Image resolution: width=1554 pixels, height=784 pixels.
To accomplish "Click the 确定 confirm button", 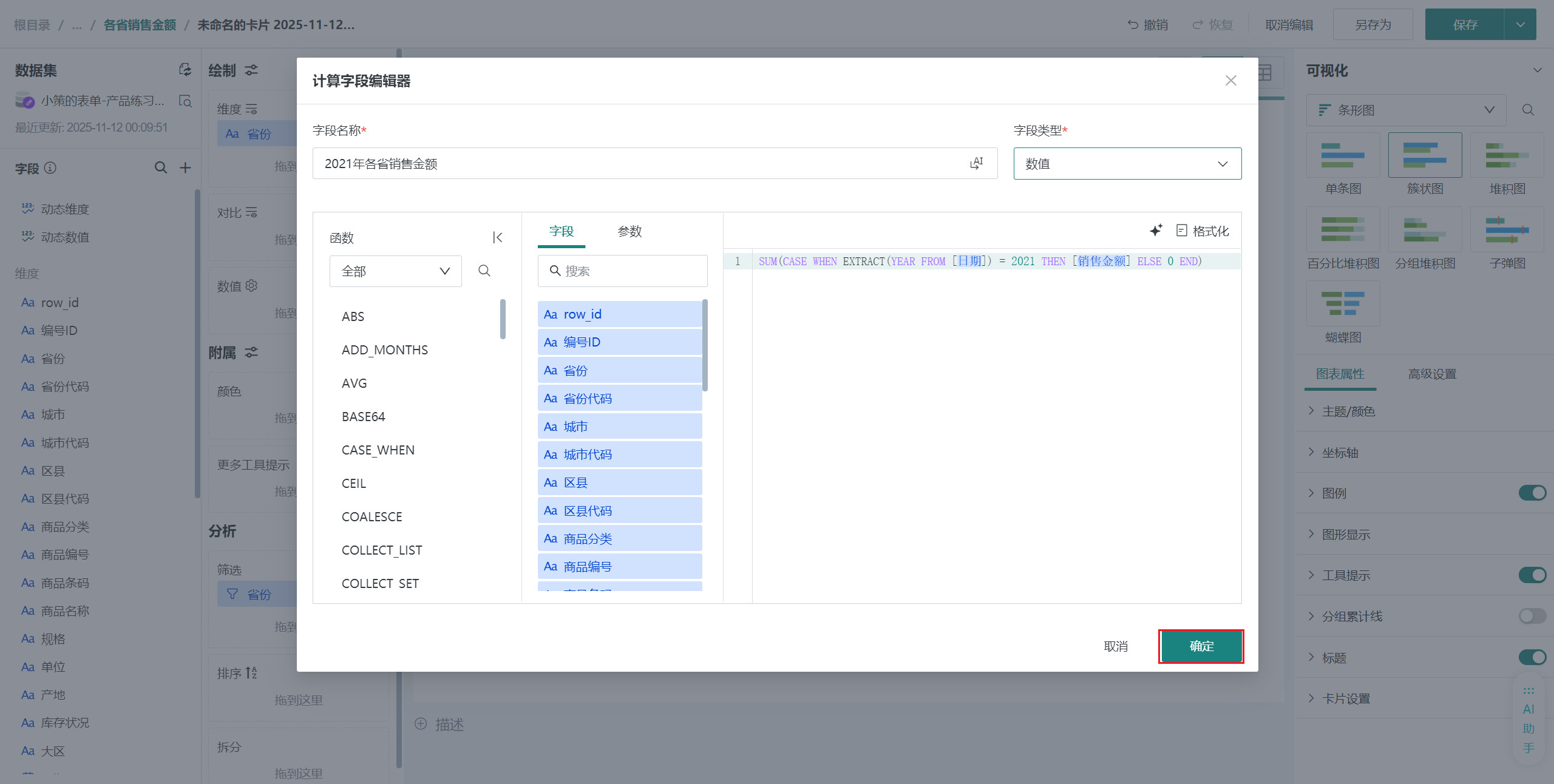I will pos(1201,646).
